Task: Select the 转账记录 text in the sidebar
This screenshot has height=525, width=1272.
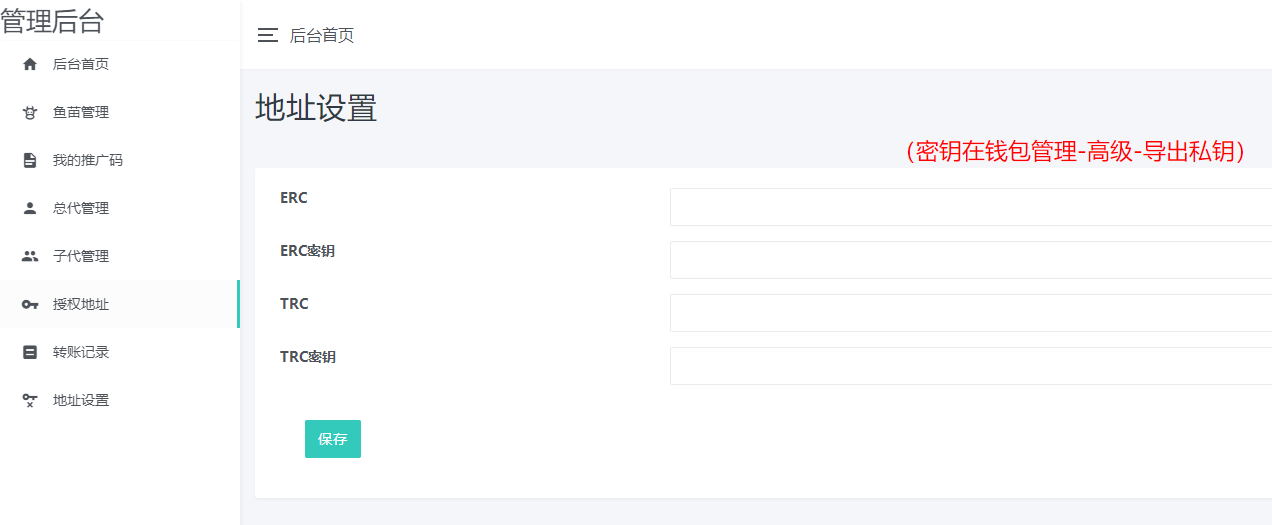Action: point(81,352)
